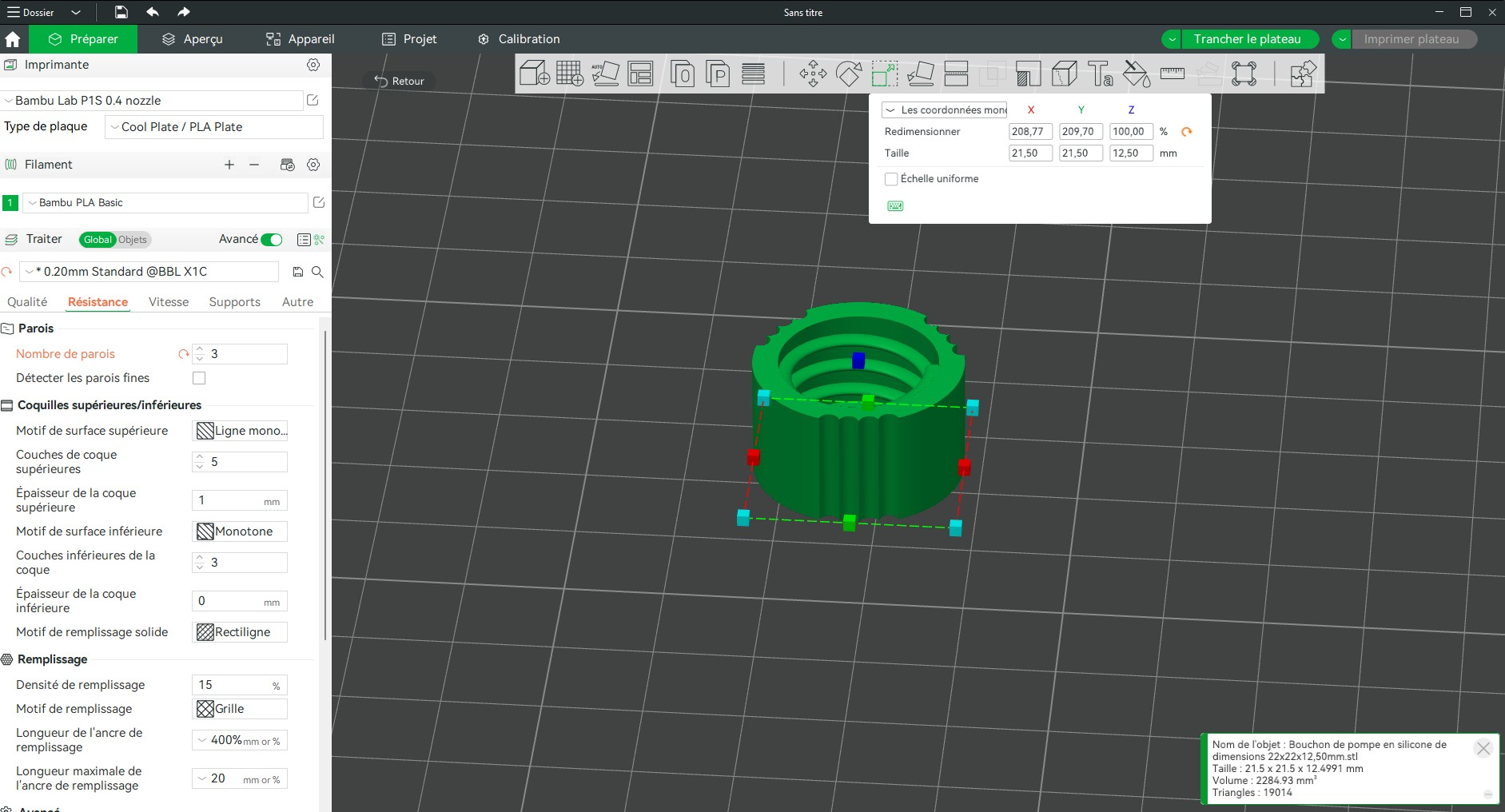Edit the Bambu Lab P1S printer preset
The height and width of the screenshot is (812, 1505).
coord(313,100)
